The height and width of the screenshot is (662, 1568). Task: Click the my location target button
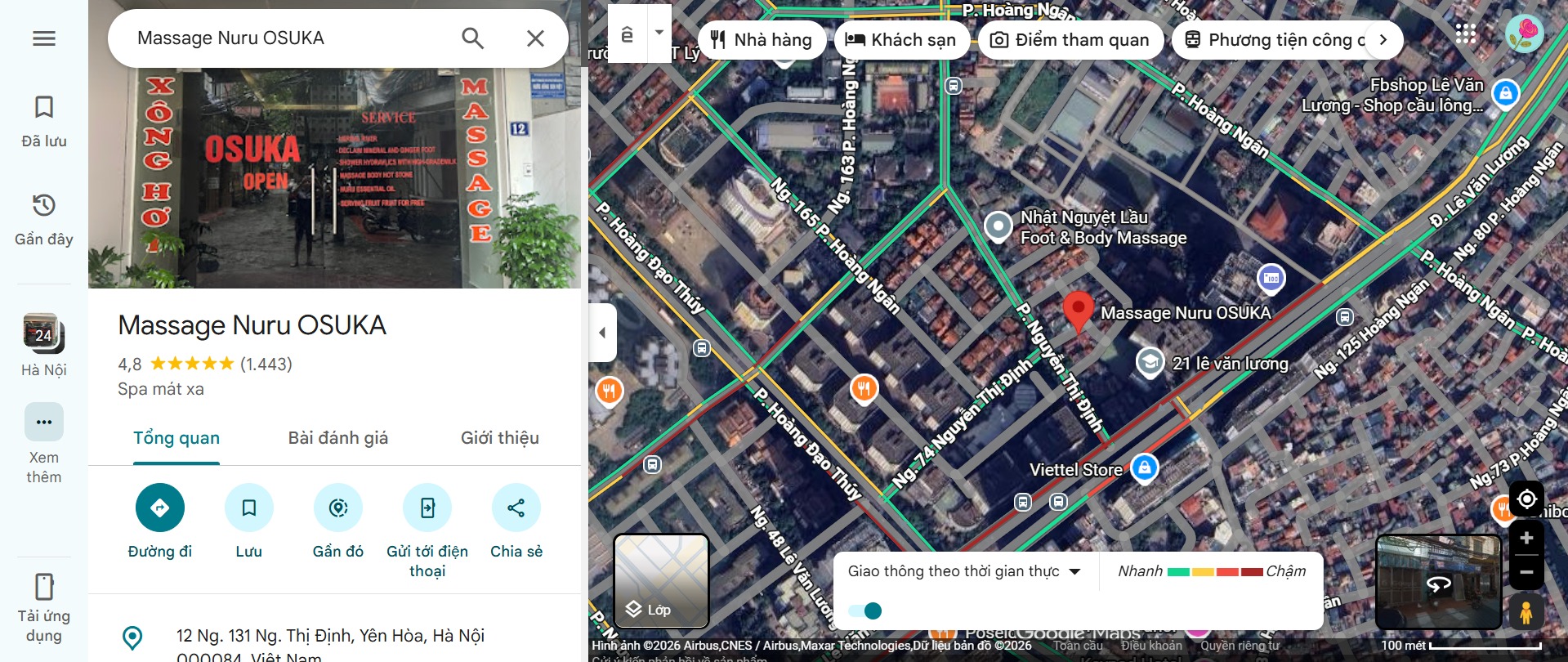(x=1526, y=499)
